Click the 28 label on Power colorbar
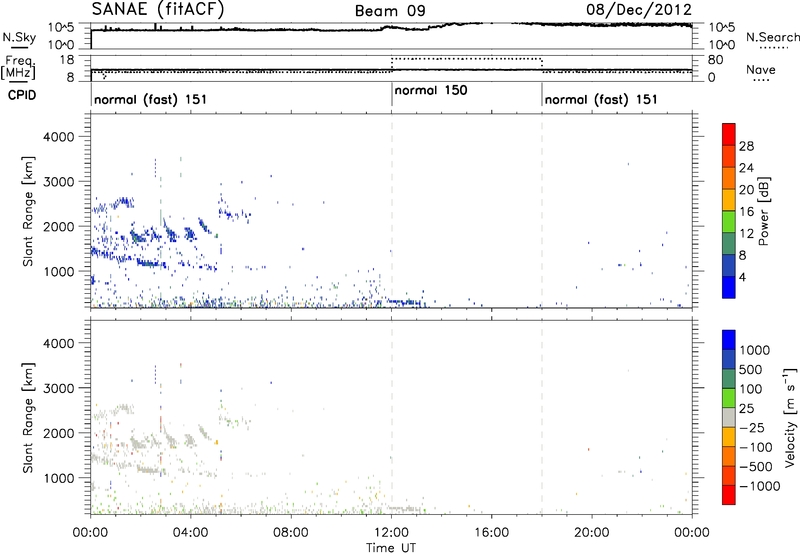Image resolution: width=800 pixels, height=554 pixels. [x=746, y=146]
